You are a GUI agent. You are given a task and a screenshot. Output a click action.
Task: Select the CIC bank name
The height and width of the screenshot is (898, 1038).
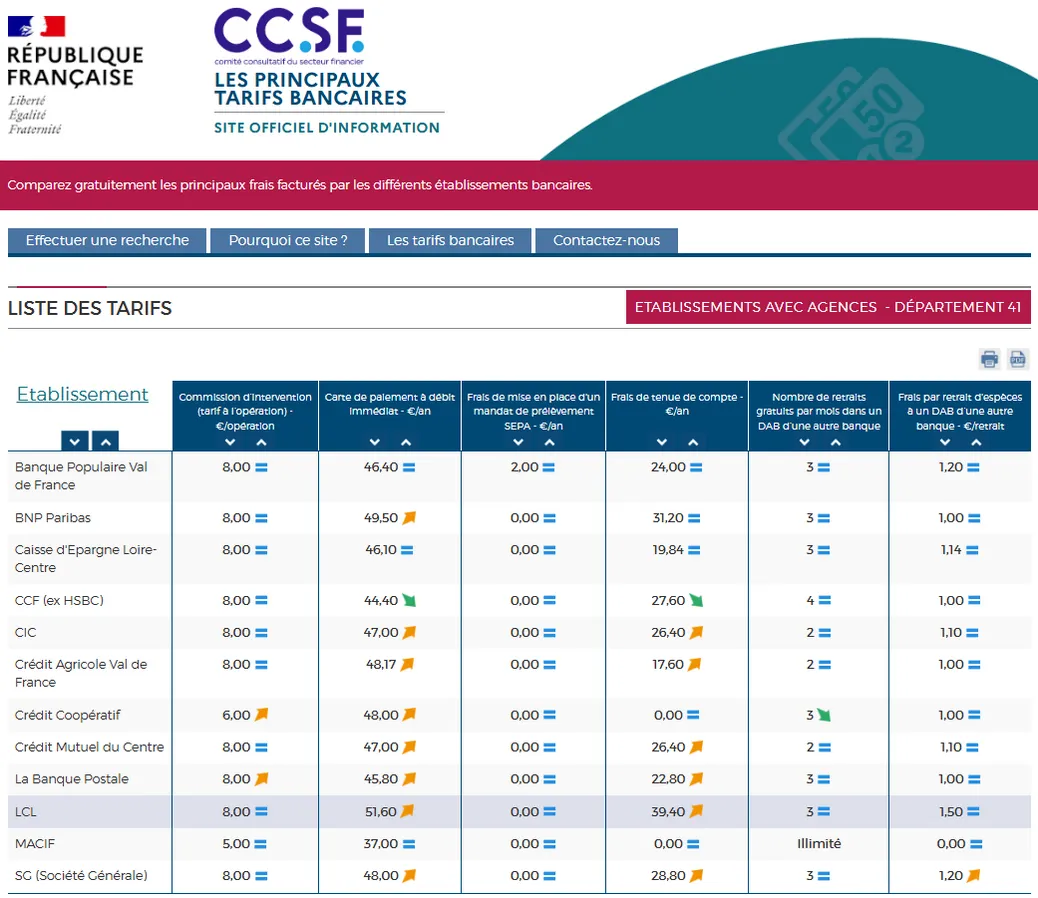pyautogui.click(x=25, y=633)
